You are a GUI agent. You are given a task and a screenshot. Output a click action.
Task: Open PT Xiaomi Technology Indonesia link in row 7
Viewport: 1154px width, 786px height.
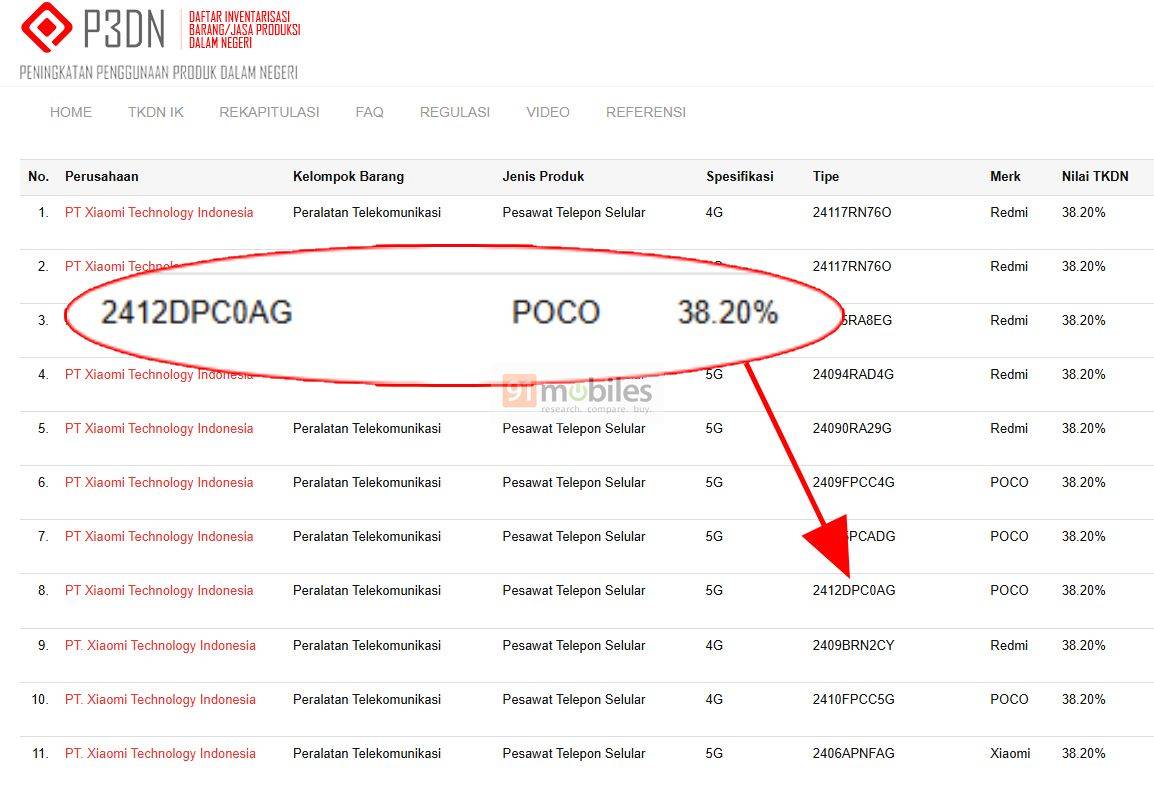click(x=159, y=537)
